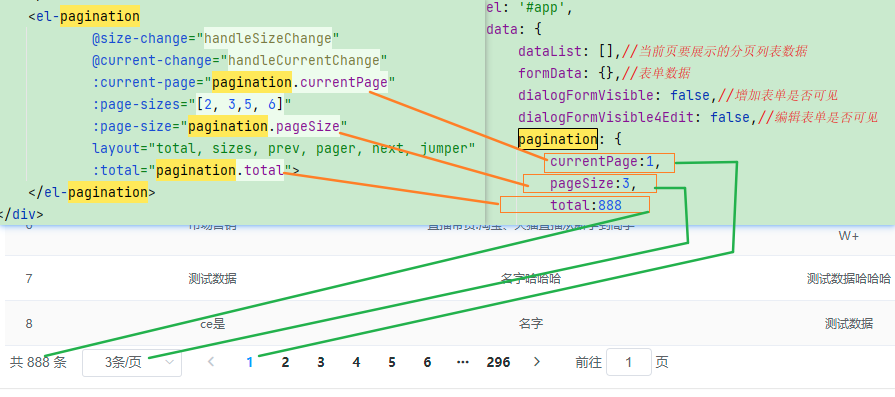
Task: Click the opening el-pagination tag
Action: 83,17
